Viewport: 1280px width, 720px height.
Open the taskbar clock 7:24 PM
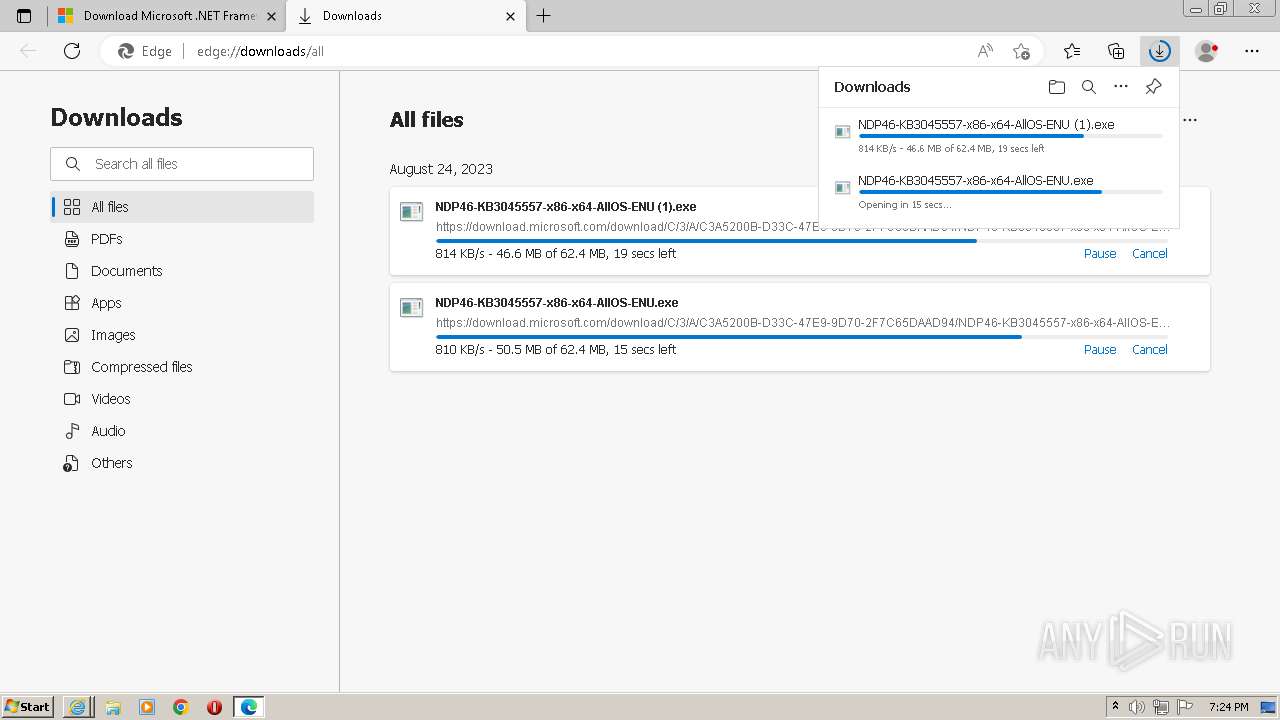[x=1228, y=707]
